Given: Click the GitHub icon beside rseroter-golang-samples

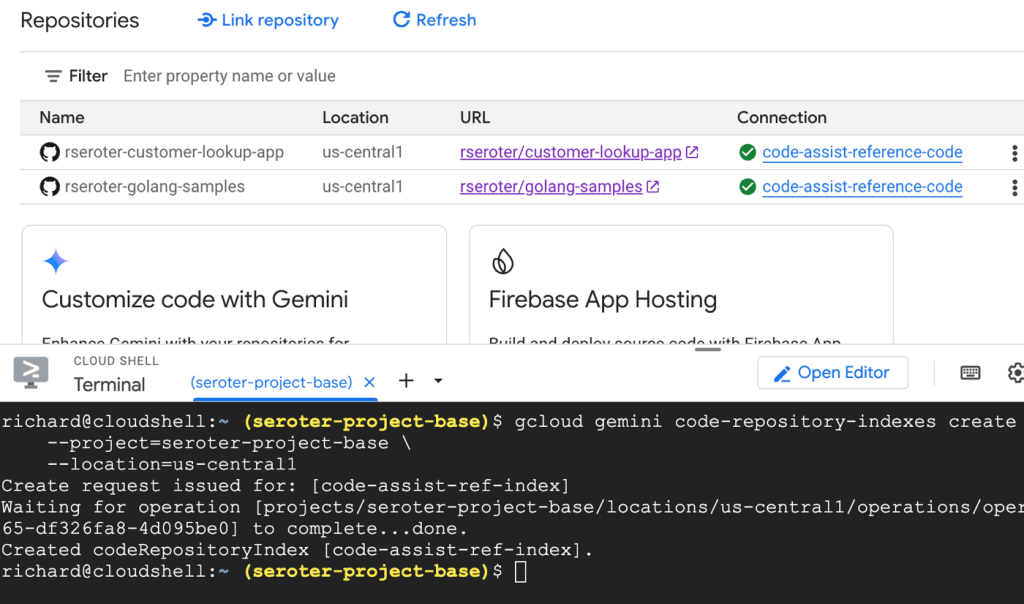Looking at the screenshot, I should pyautogui.click(x=50, y=187).
